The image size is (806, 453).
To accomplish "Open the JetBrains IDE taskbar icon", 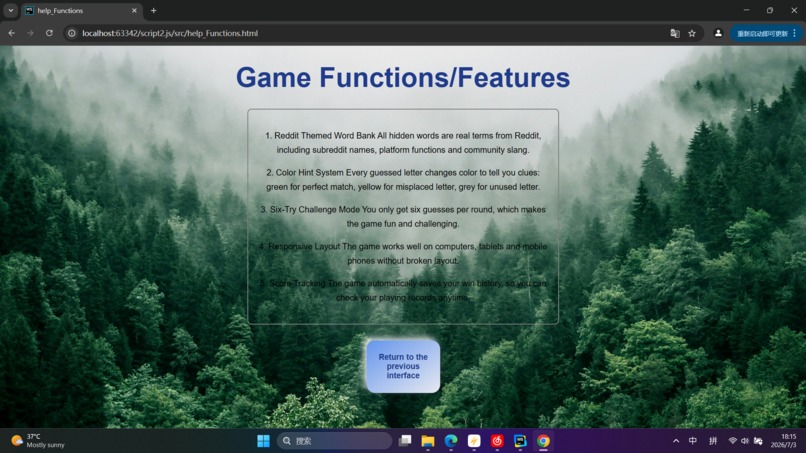I will pos(520,441).
